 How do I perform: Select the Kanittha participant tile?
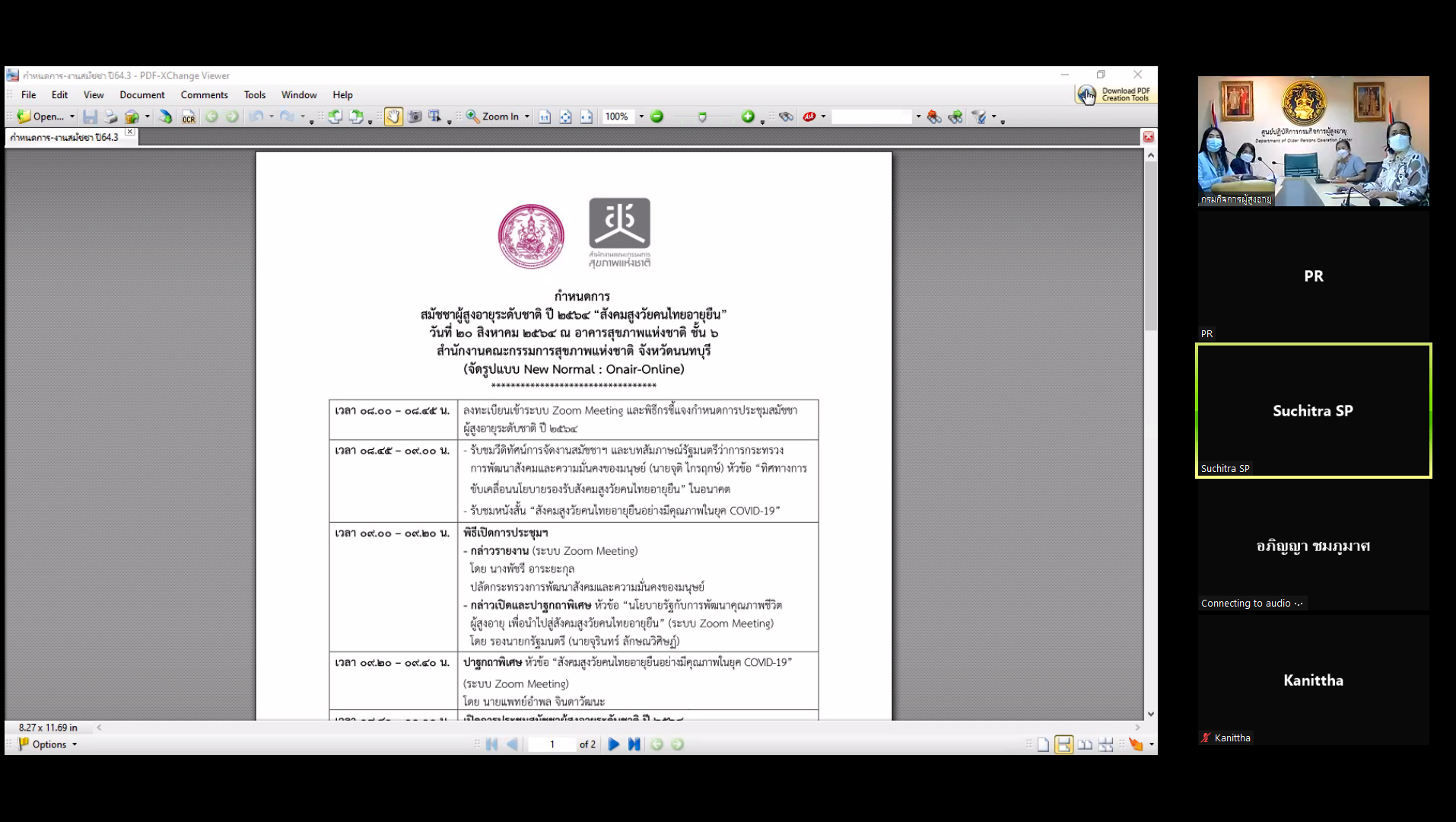coord(1313,680)
